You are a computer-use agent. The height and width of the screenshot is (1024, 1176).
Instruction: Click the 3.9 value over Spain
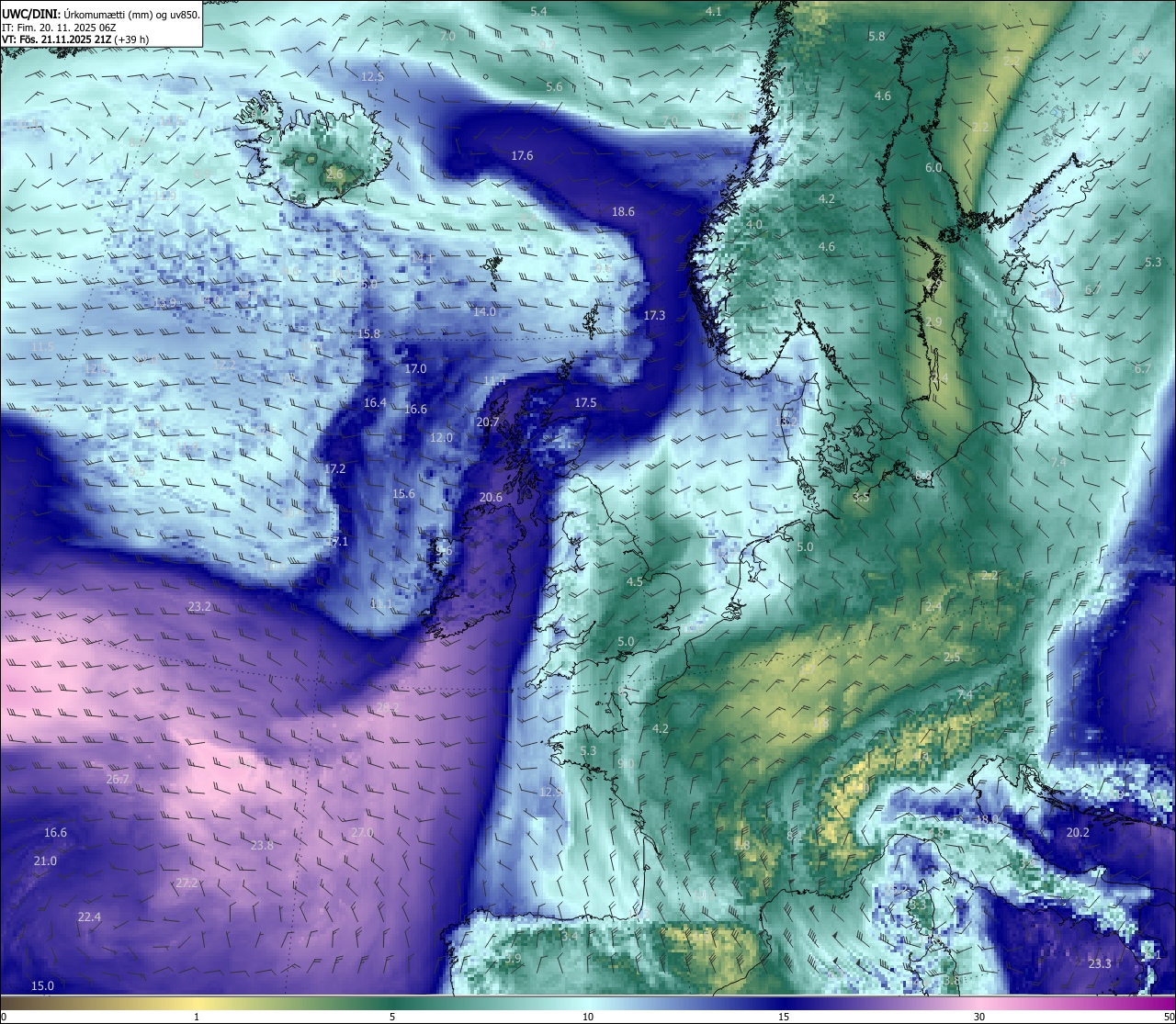513,959
